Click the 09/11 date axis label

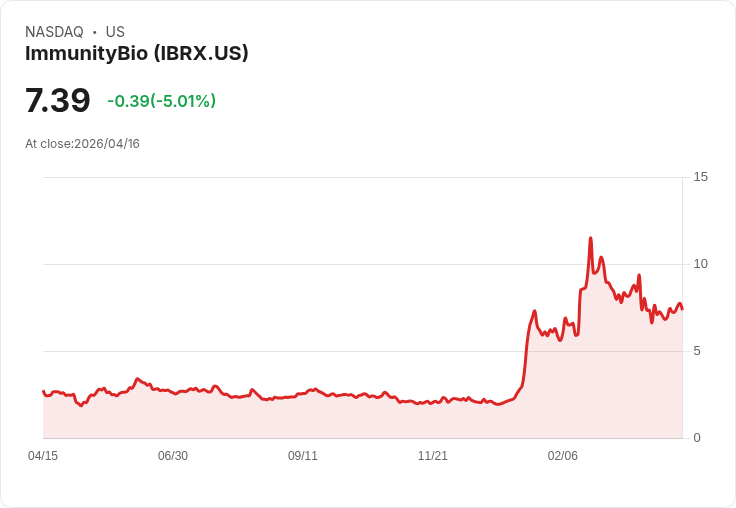click(303, 456)
